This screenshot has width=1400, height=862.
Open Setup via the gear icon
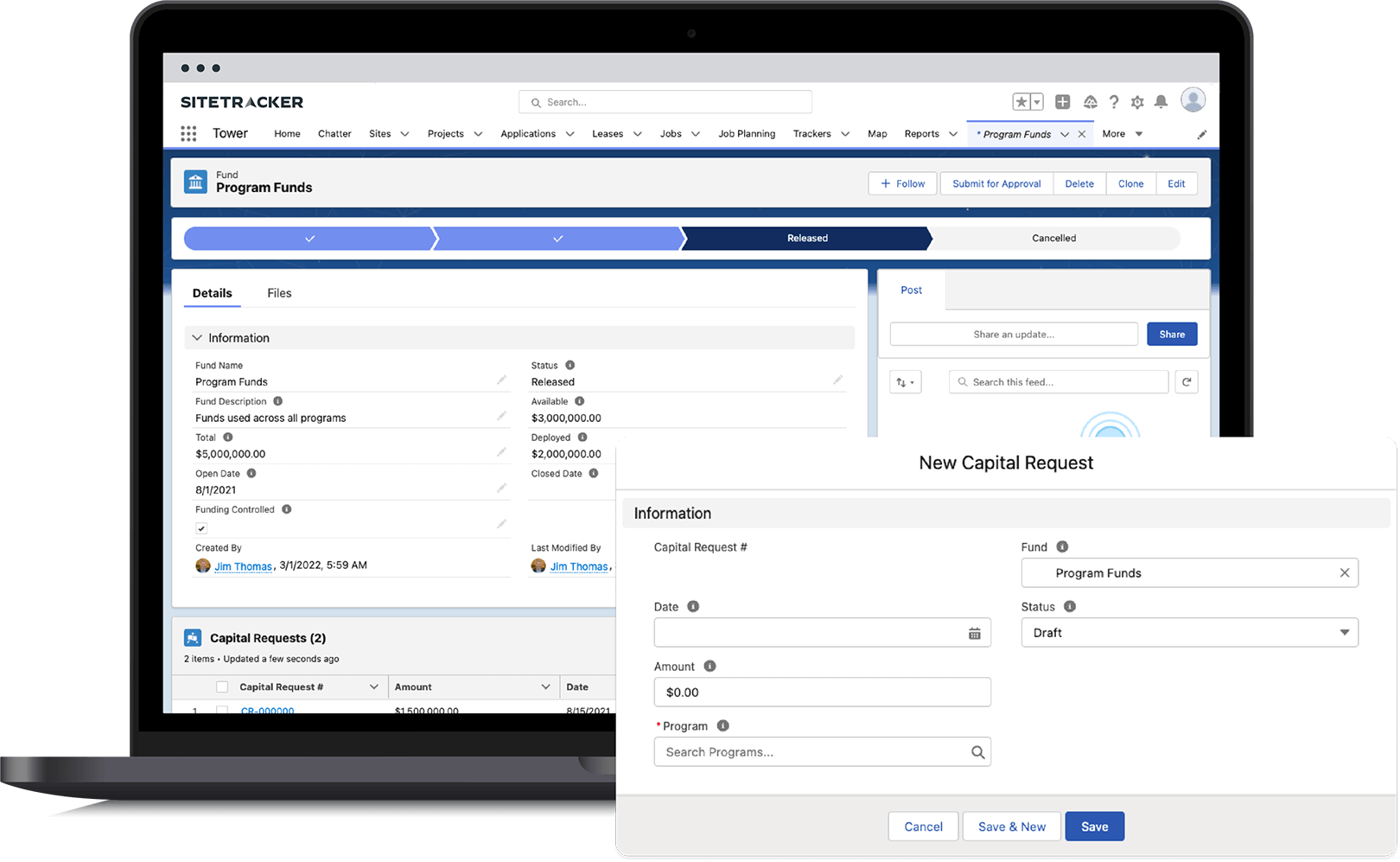pyautogui.click(x=1137, y=101)
